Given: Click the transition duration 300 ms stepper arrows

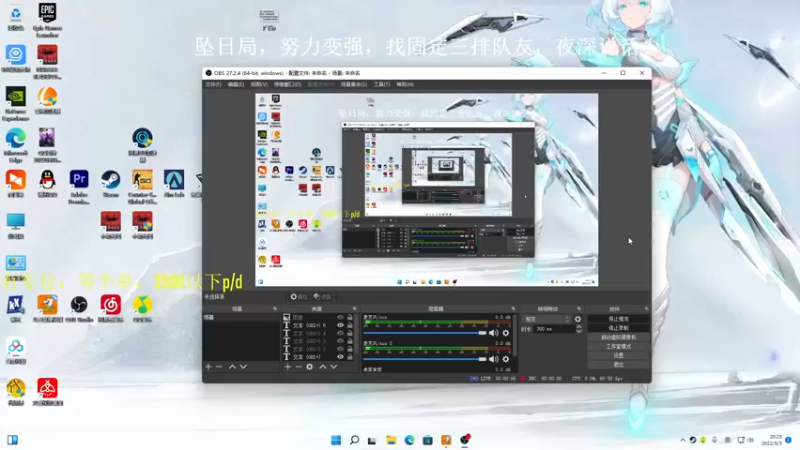Looking at the screenshot, I should click(579, 330).
